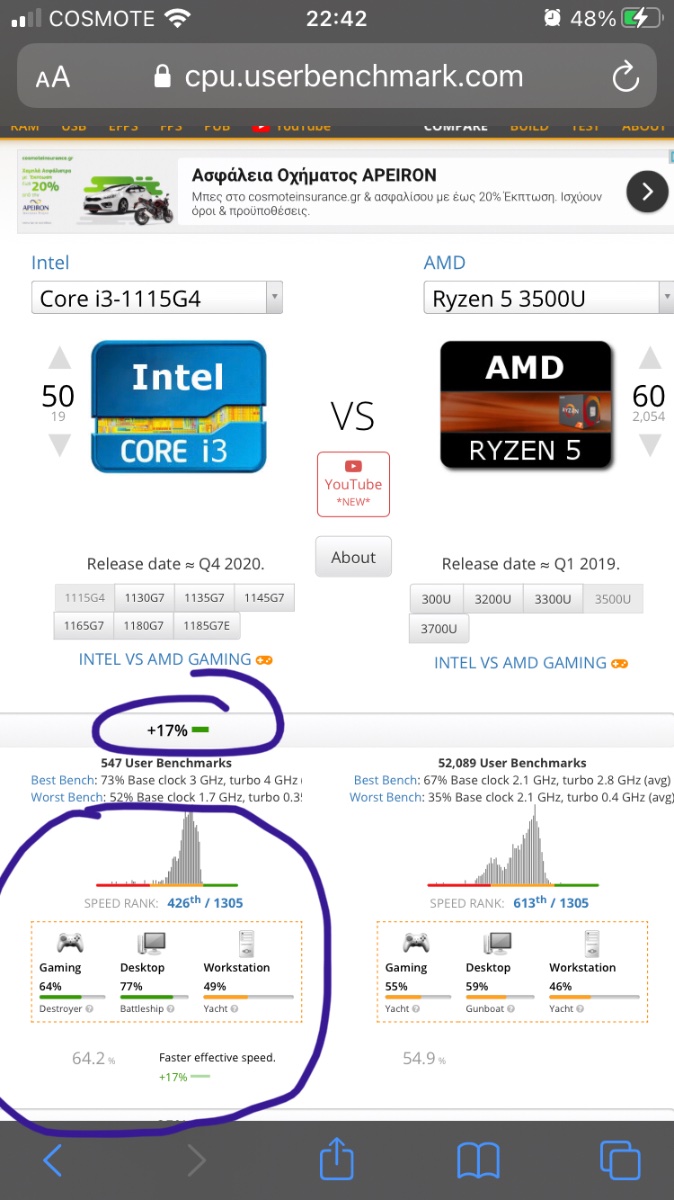Downvote the Intel Core i3 processor
674x1200 pixels.
(x=60, y=445)
